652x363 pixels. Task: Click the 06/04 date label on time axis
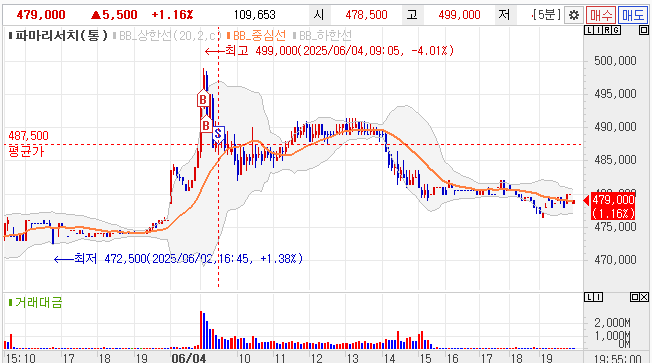188,358
